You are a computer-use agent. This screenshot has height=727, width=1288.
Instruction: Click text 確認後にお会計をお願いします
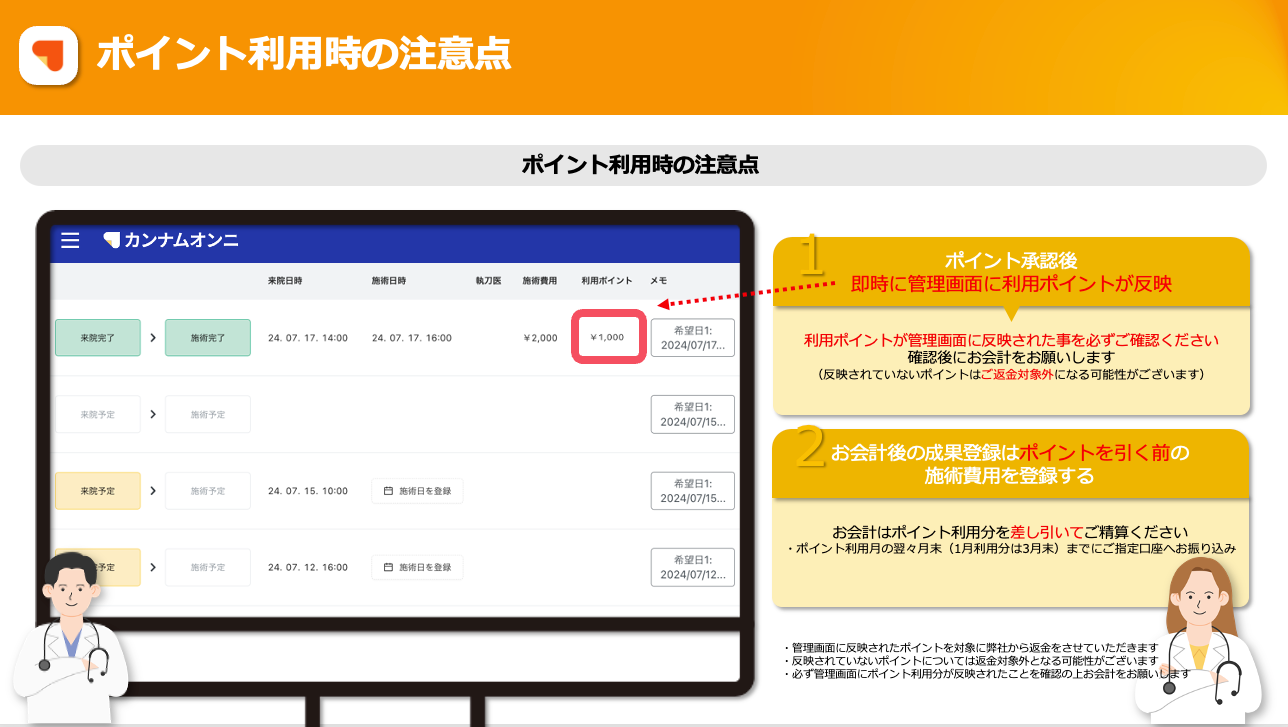(1011, 357)
